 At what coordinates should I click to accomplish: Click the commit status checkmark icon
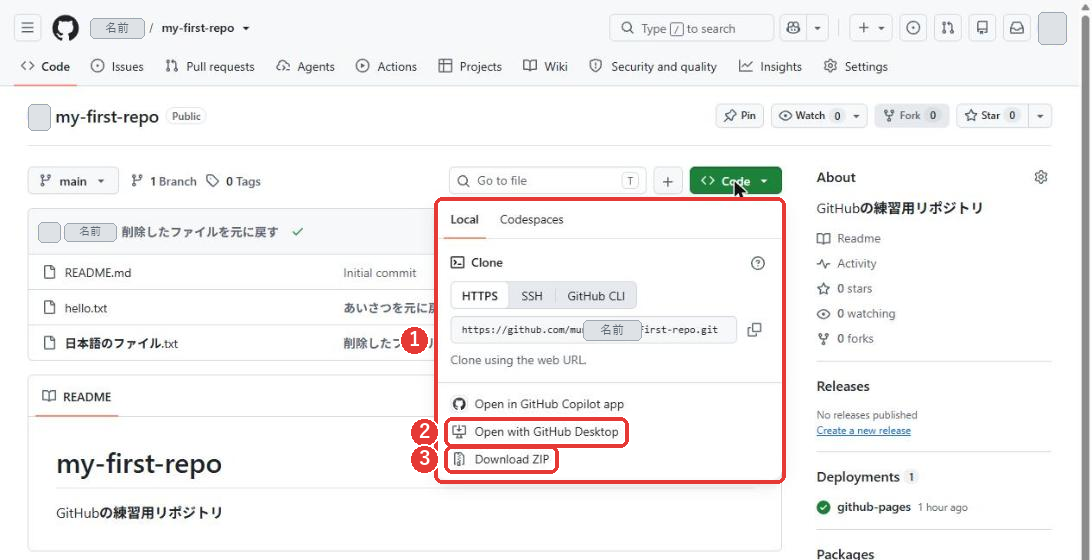click(298, 232)
